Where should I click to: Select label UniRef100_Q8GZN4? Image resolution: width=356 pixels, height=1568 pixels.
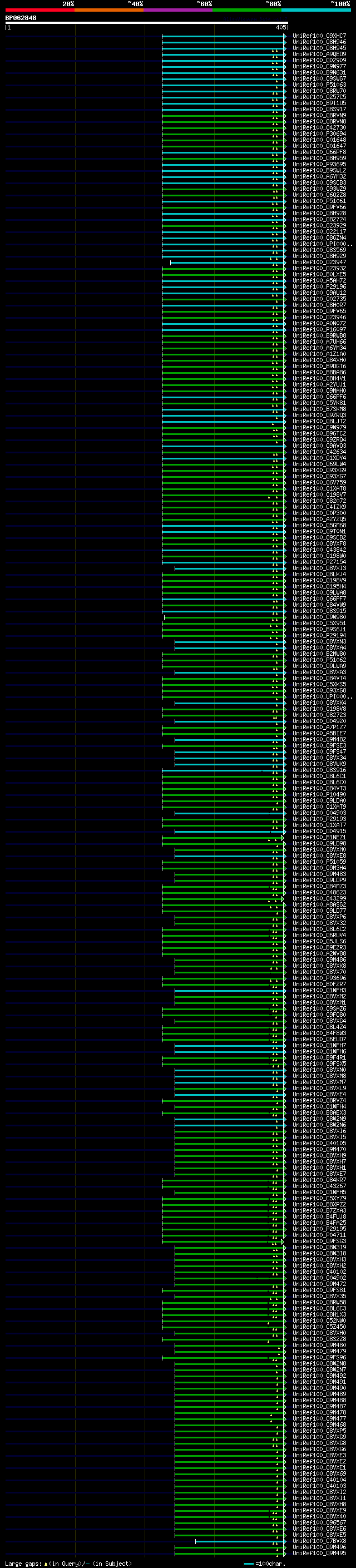[x=319, y=238]
